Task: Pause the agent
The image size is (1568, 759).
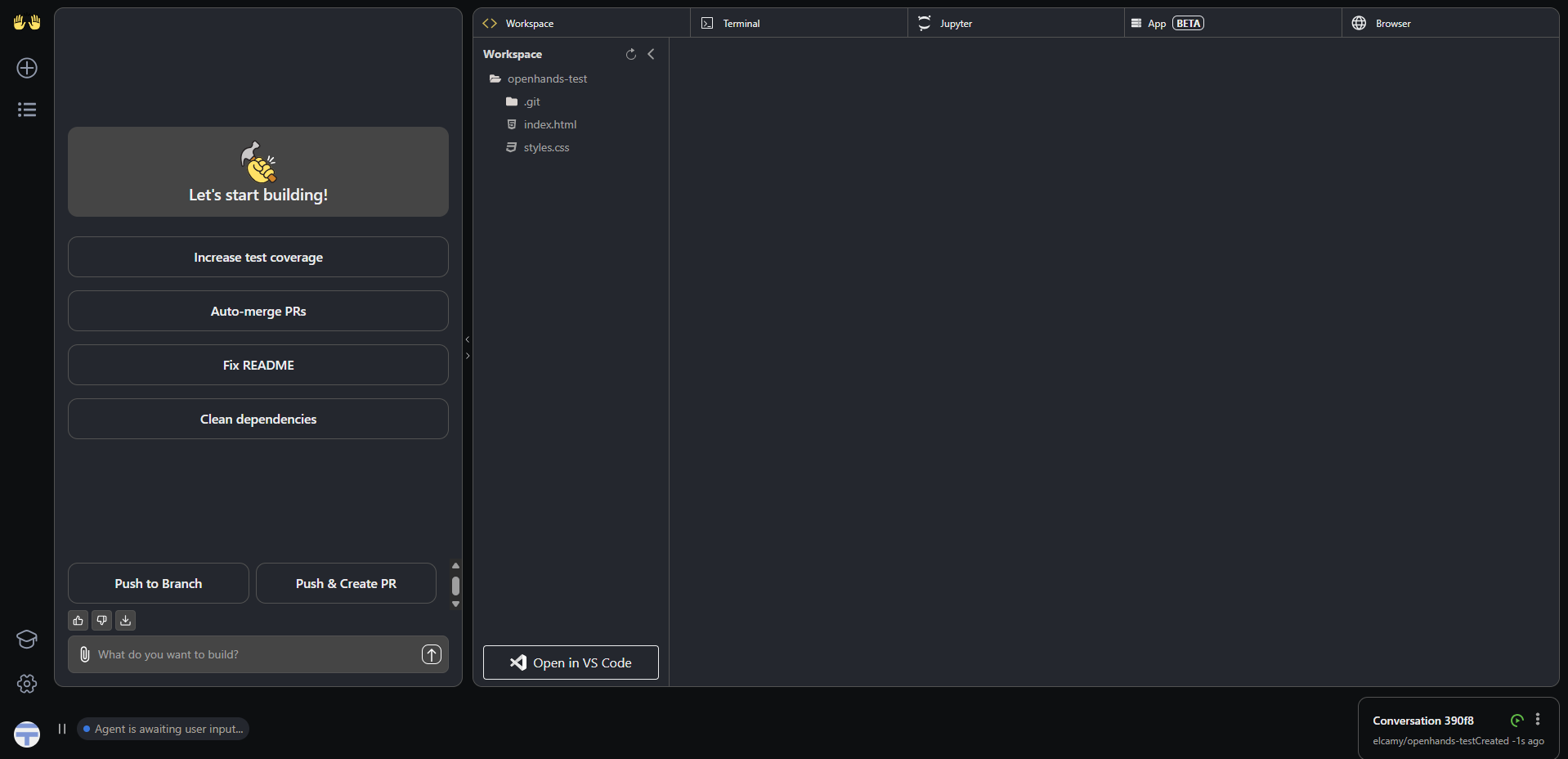Action: tap(62, 729)
